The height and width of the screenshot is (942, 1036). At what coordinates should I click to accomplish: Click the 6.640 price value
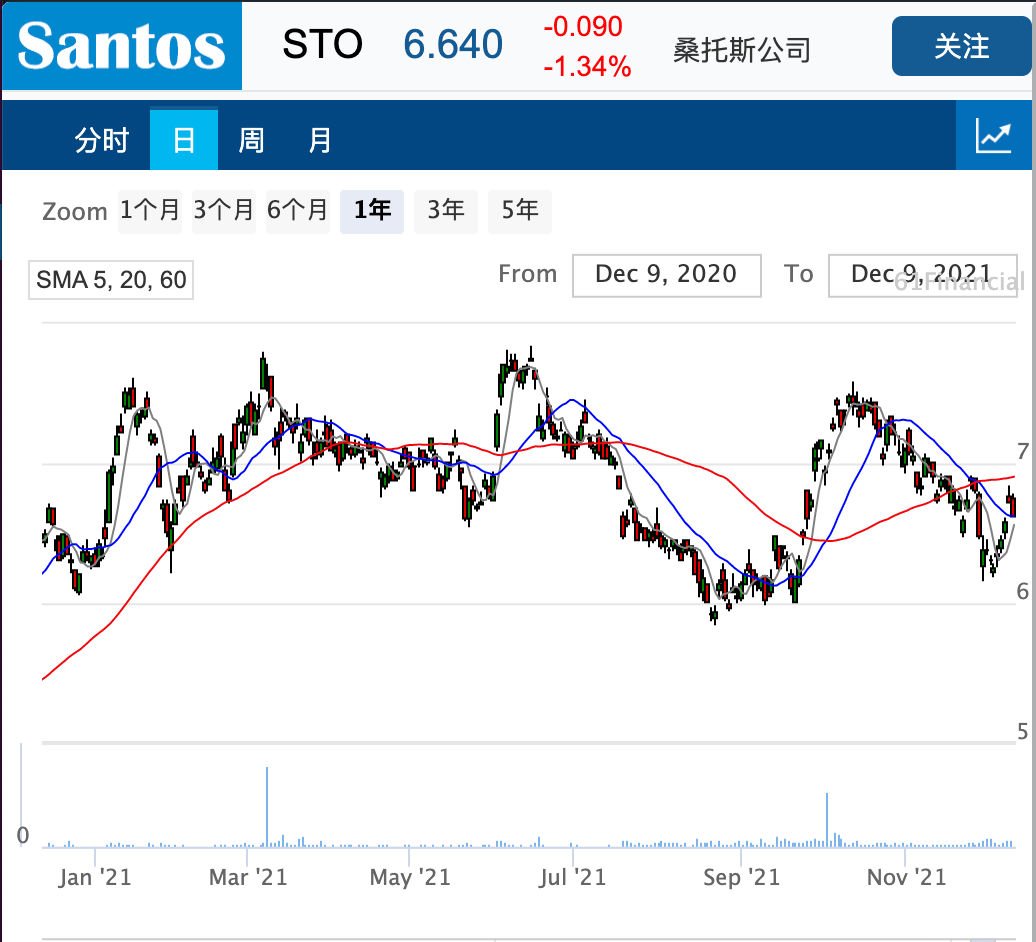[453, 44]
